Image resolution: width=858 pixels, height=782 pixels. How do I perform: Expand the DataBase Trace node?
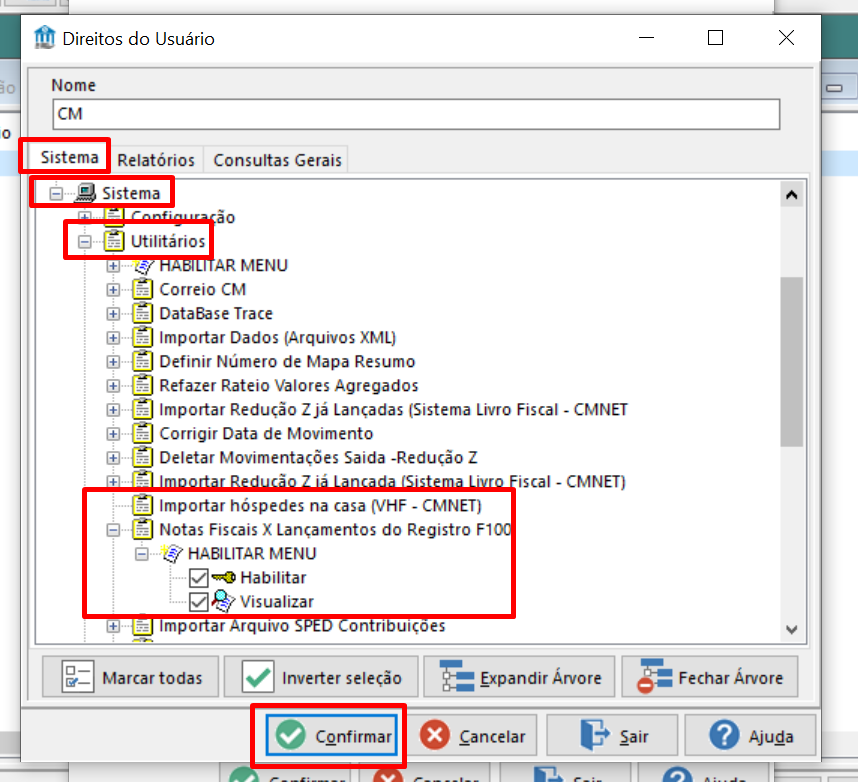113,314
